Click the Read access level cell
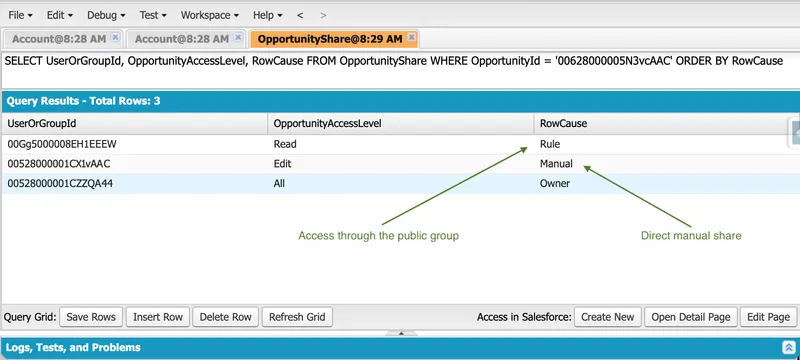800x360 pixels. click(401, 144)
